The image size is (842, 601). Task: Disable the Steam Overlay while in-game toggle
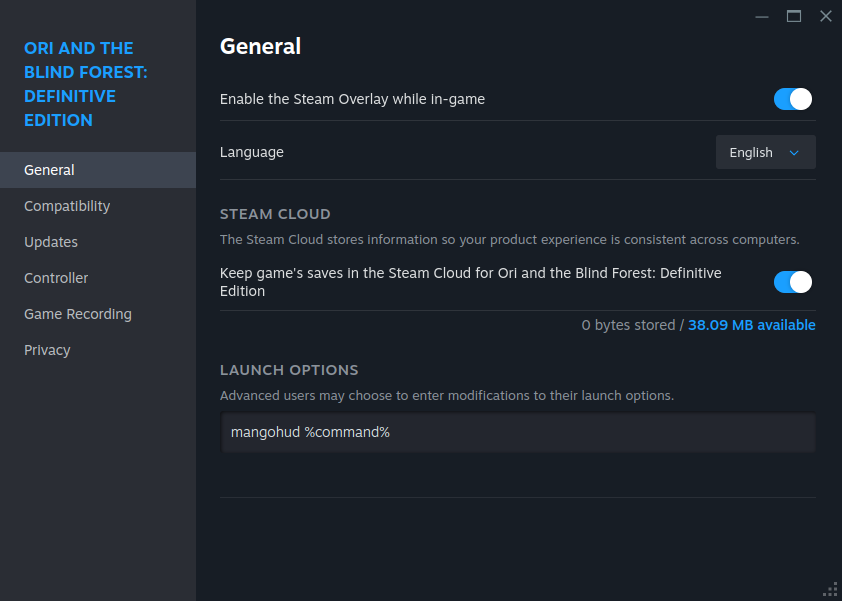click(793, 99)
